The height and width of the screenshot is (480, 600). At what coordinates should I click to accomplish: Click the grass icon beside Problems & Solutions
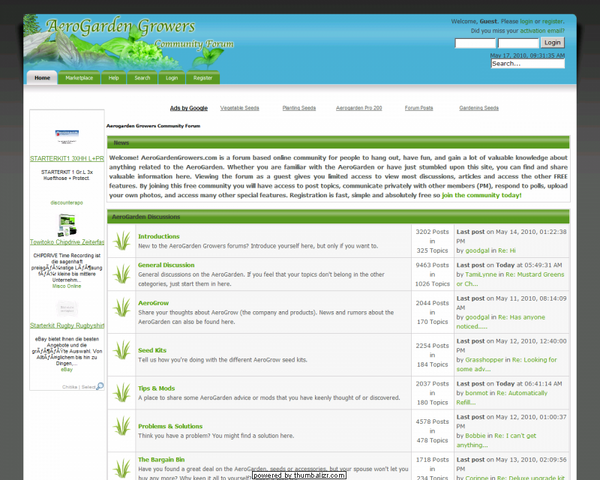[x=122, y=426]
